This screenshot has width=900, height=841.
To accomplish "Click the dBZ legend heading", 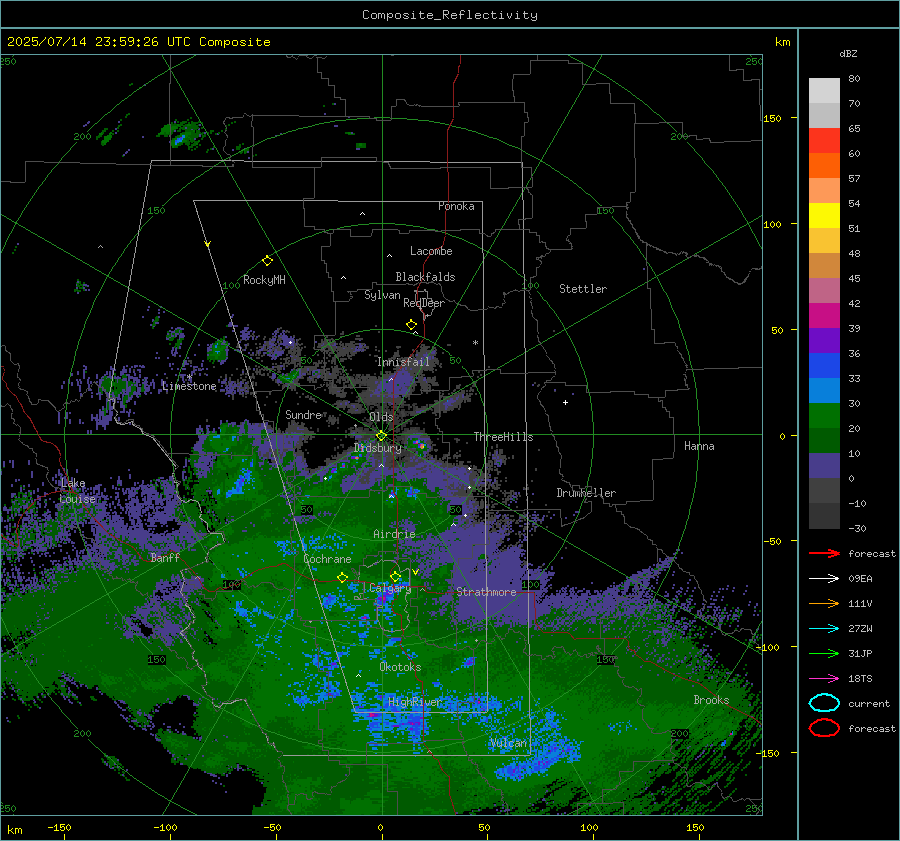I will pos(848,53).
